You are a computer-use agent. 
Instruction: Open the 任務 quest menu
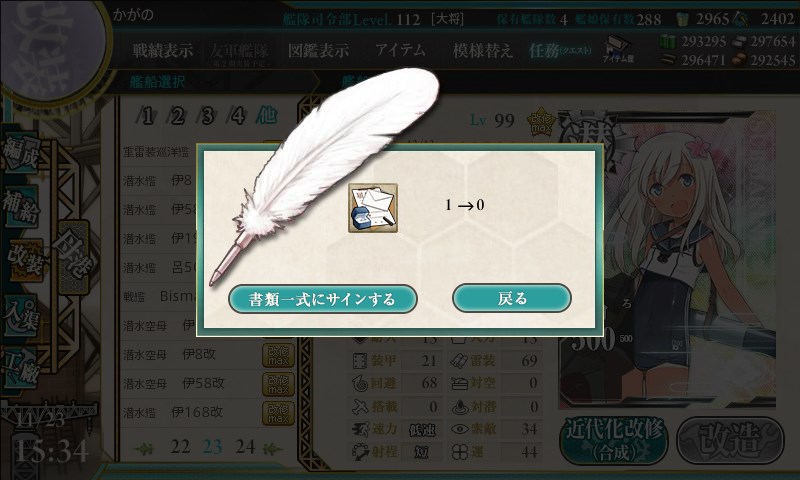tap(560, 50)
